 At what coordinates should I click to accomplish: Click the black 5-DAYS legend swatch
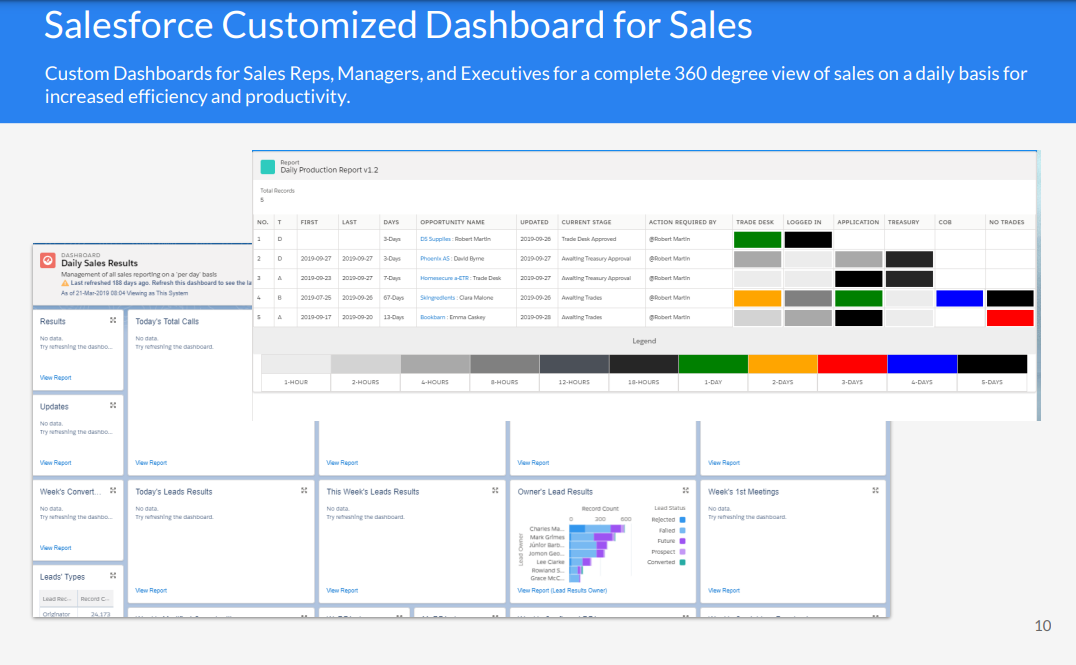point(992,364)
